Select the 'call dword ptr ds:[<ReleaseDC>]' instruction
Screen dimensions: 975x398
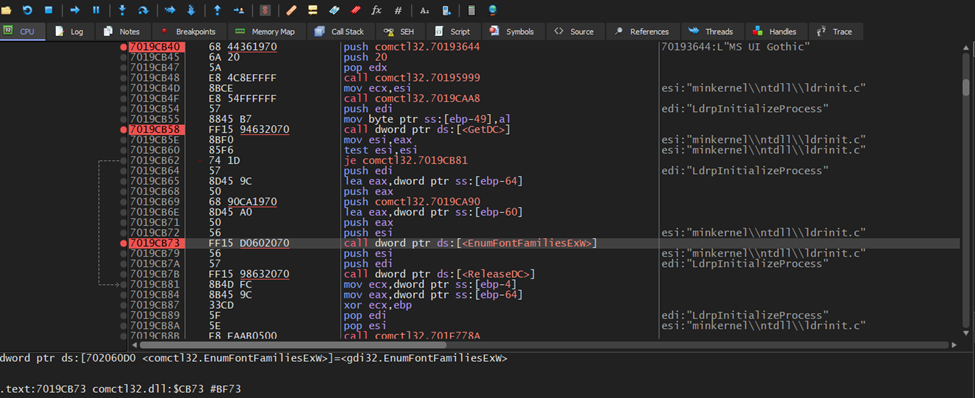click(440, 274)
